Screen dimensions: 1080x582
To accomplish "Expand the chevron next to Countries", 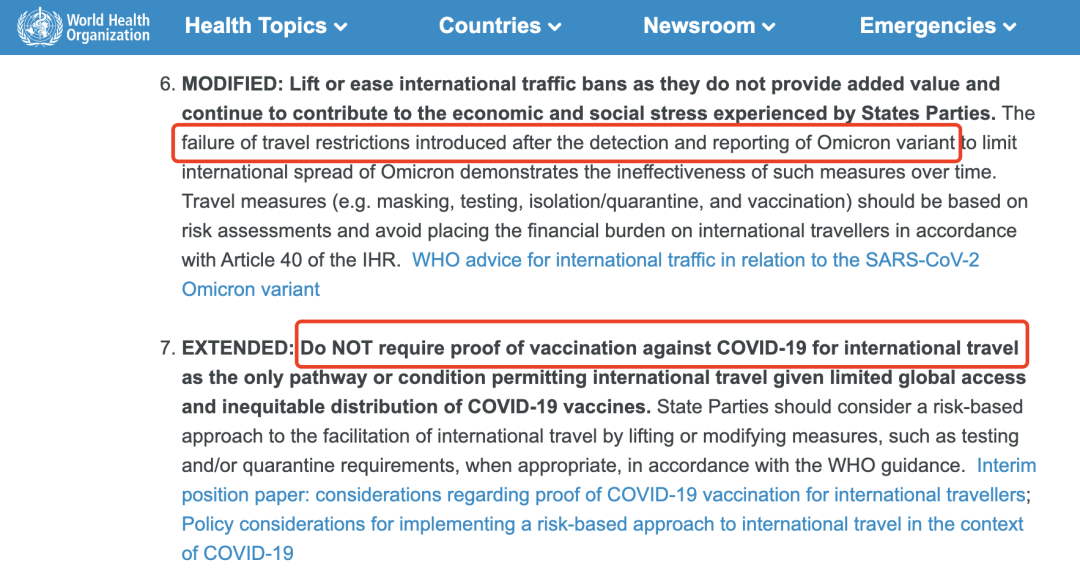I will tap(554, 28).
